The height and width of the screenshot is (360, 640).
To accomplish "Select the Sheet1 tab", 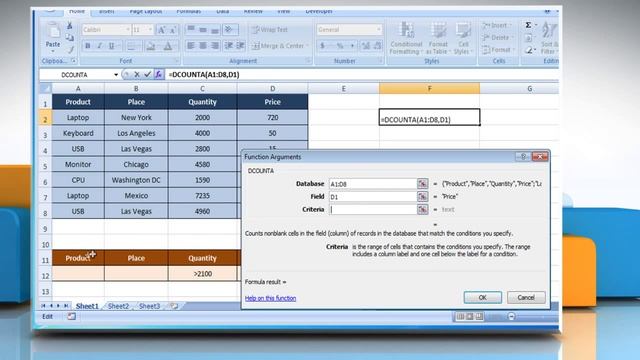I will coord(87,306).
